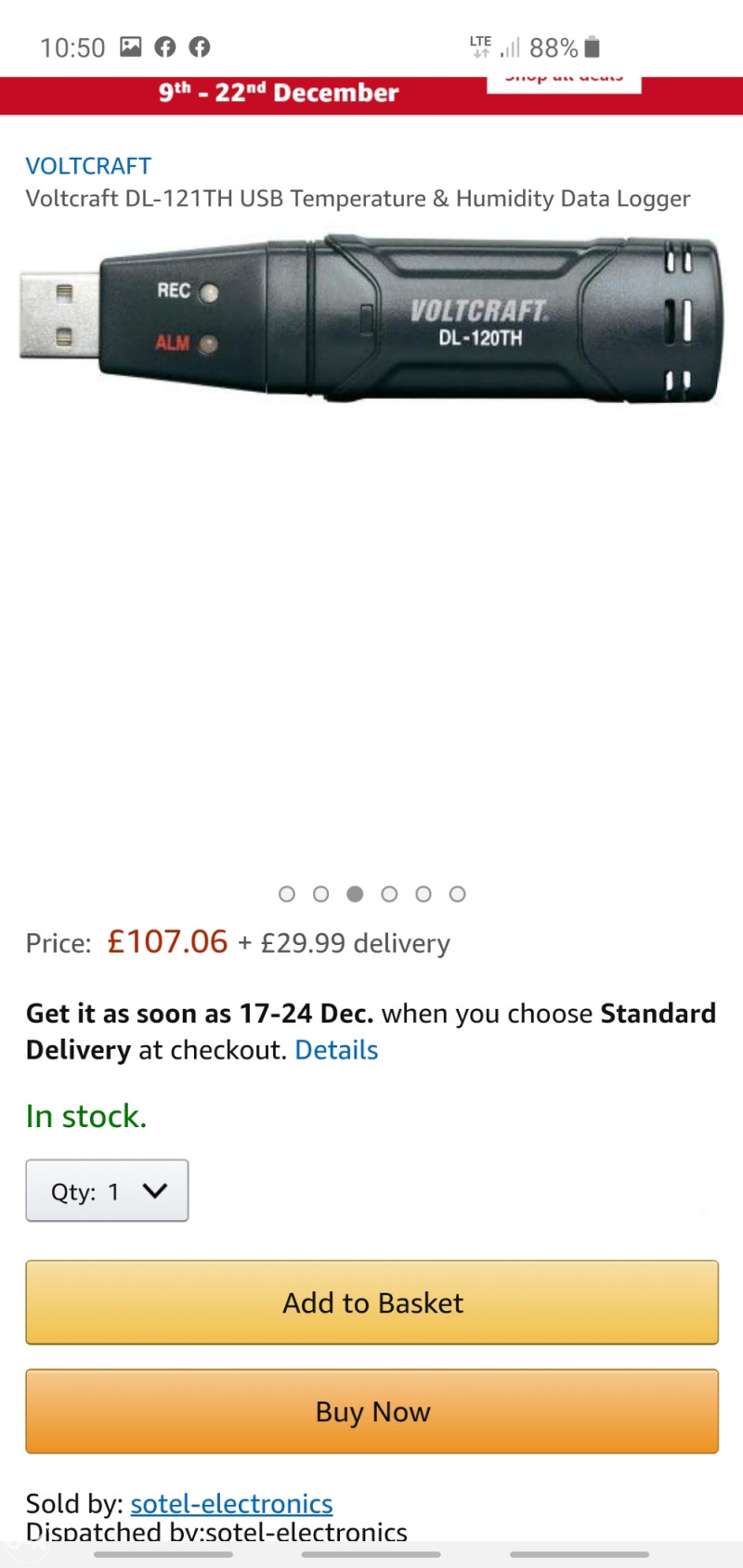
Task: Tap the gallery image icon in status bar
Action: 131,46
